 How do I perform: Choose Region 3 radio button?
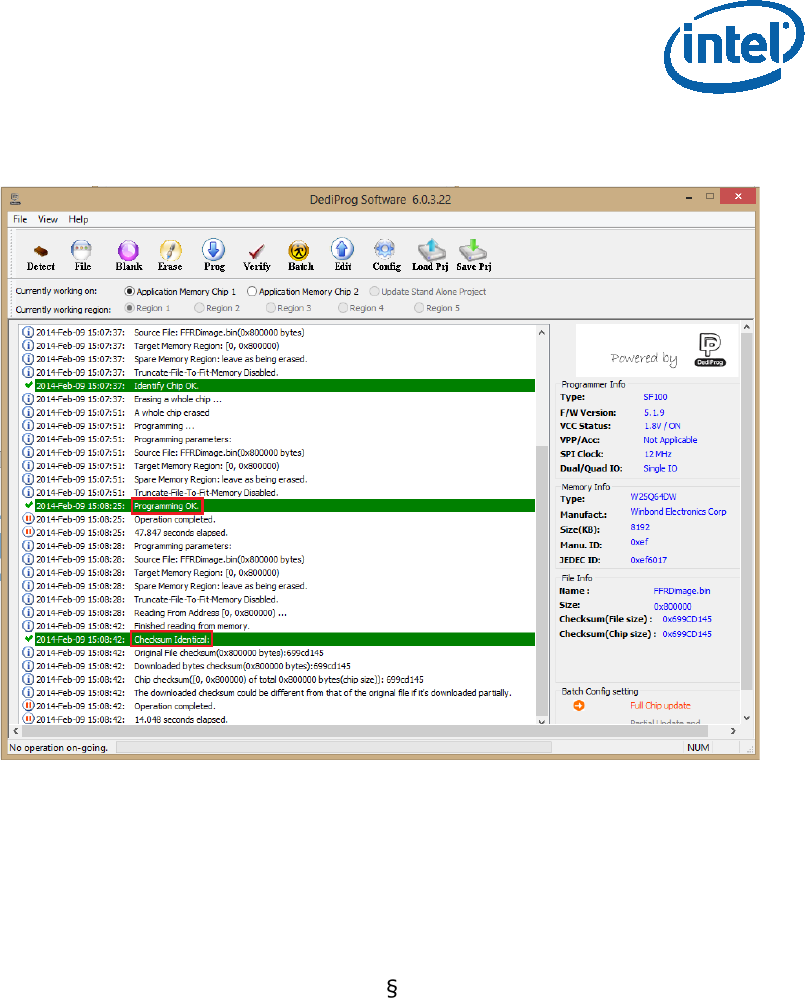pyautogui.click(x=270, y=308)
